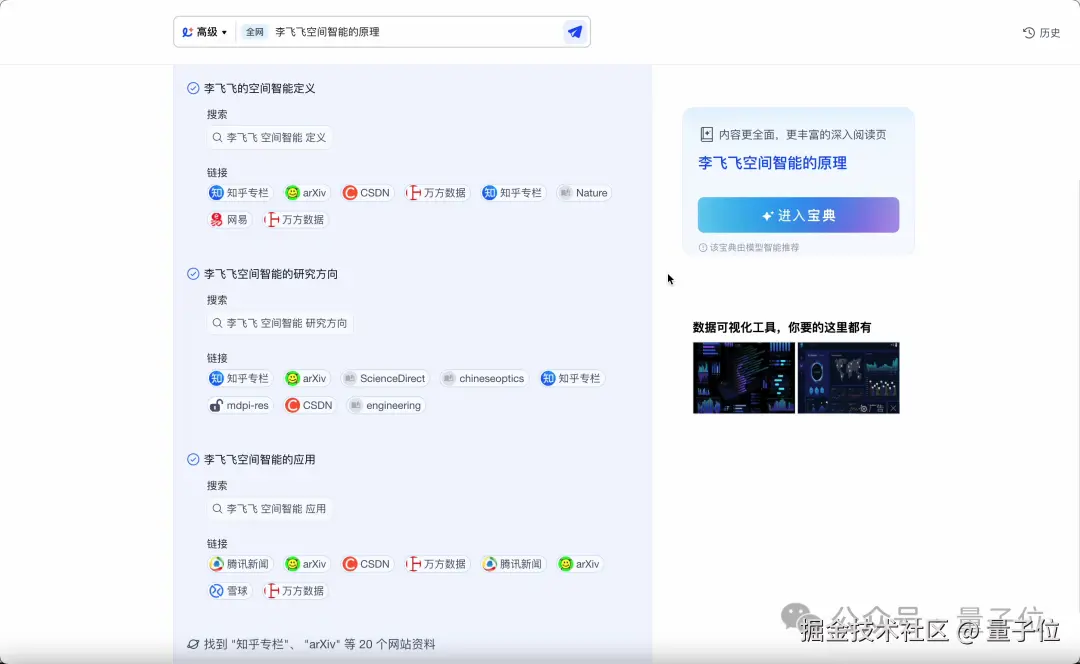Viewport: 1080px width, 664px height.
Task: Click the book icon beside 内容更全面
Action: [x=707, y=134]
